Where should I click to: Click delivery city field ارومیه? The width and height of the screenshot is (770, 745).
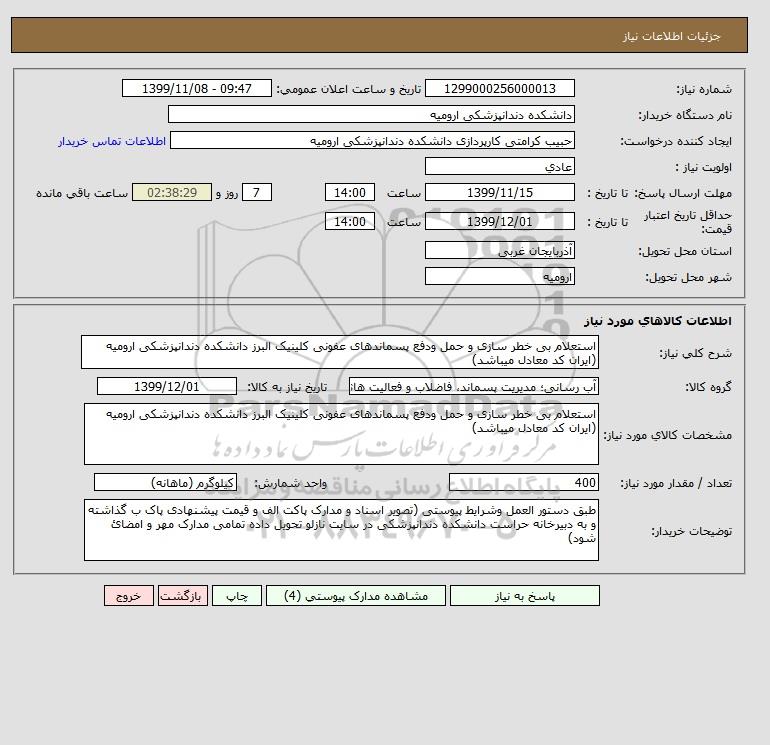(500, 276)
